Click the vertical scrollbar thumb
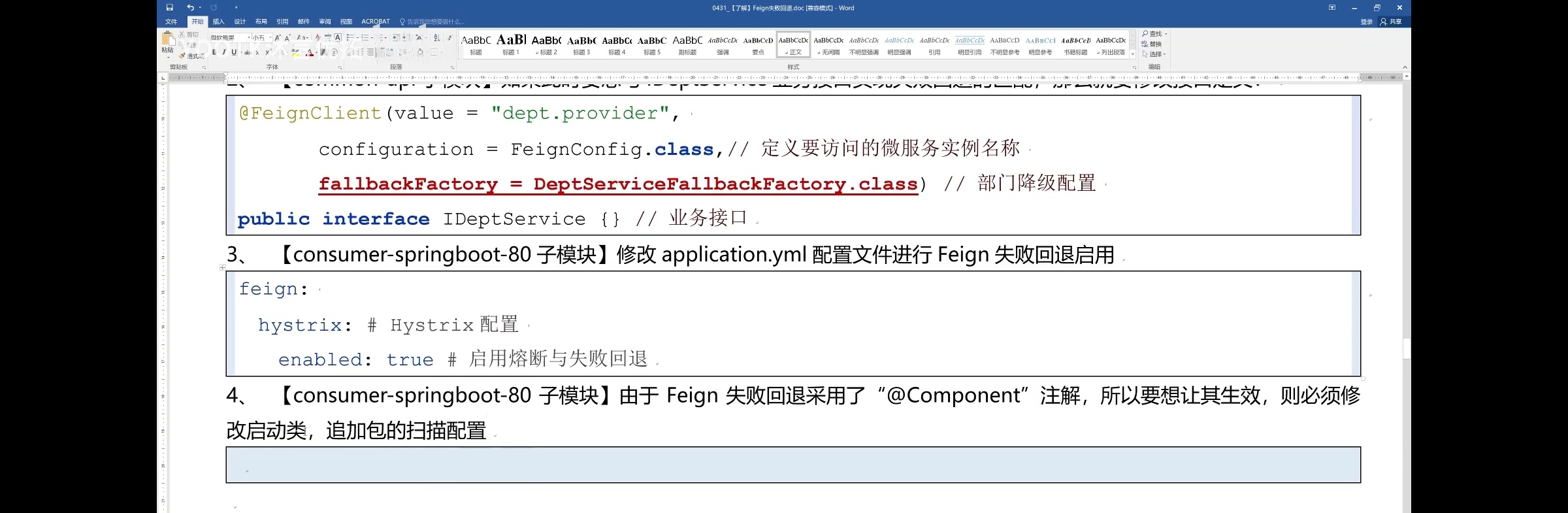Screen dimensions: 1568x513 coord(1407,348)
